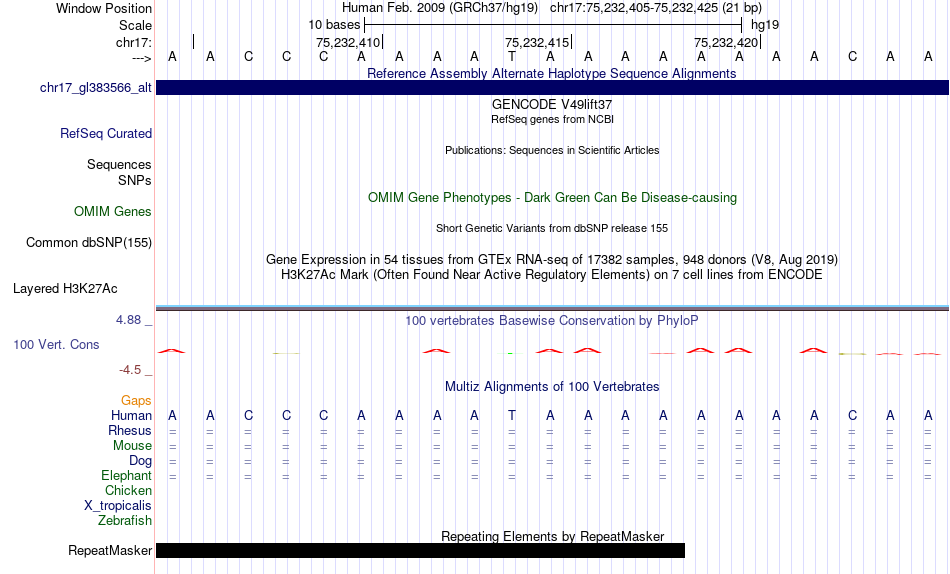Viewport: 950px width, 574px height.
Task: Click the OMIM Genes track label
Action: [x=113, y=212]
